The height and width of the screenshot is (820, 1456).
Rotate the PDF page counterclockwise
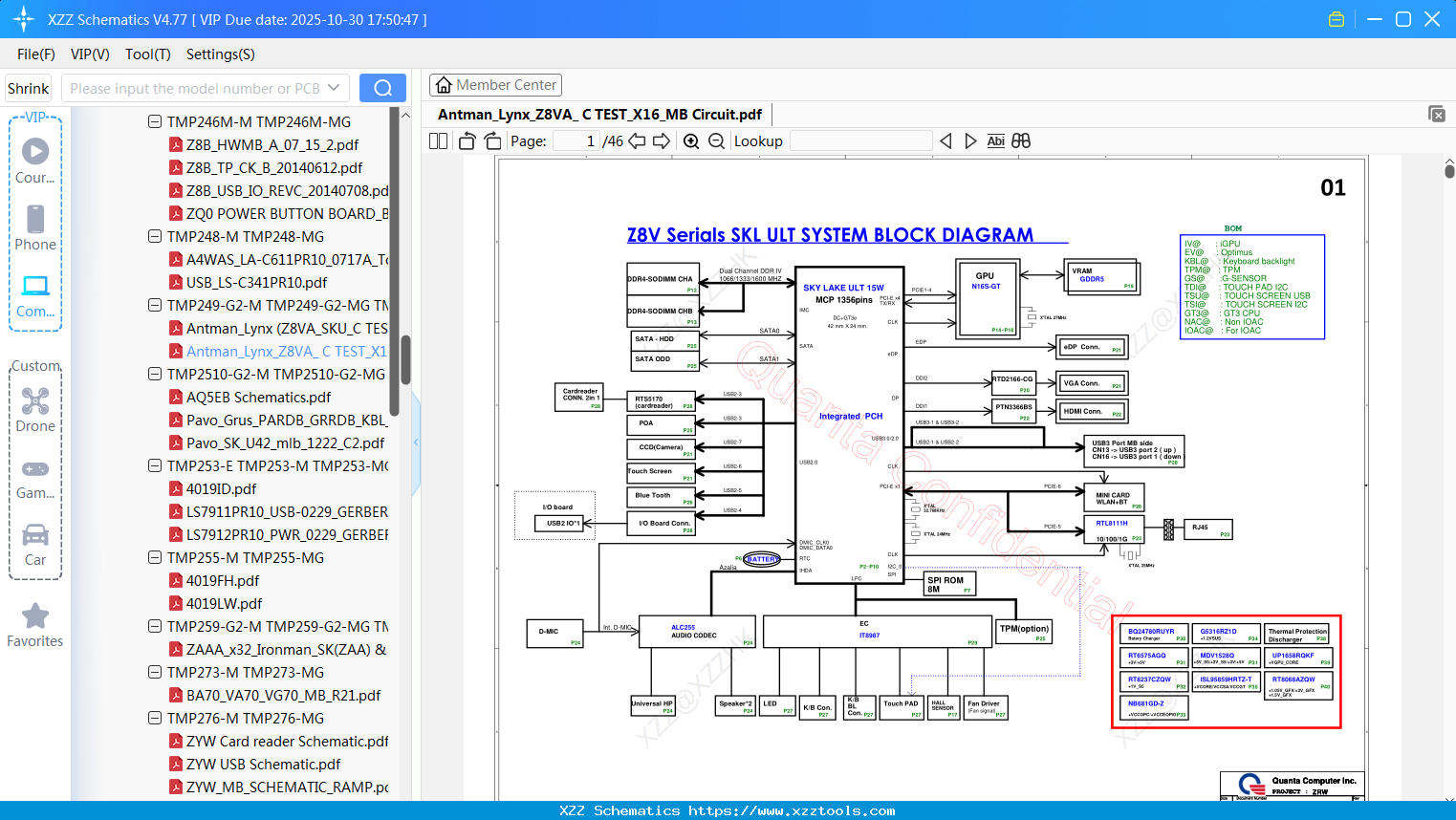point(467,140)
